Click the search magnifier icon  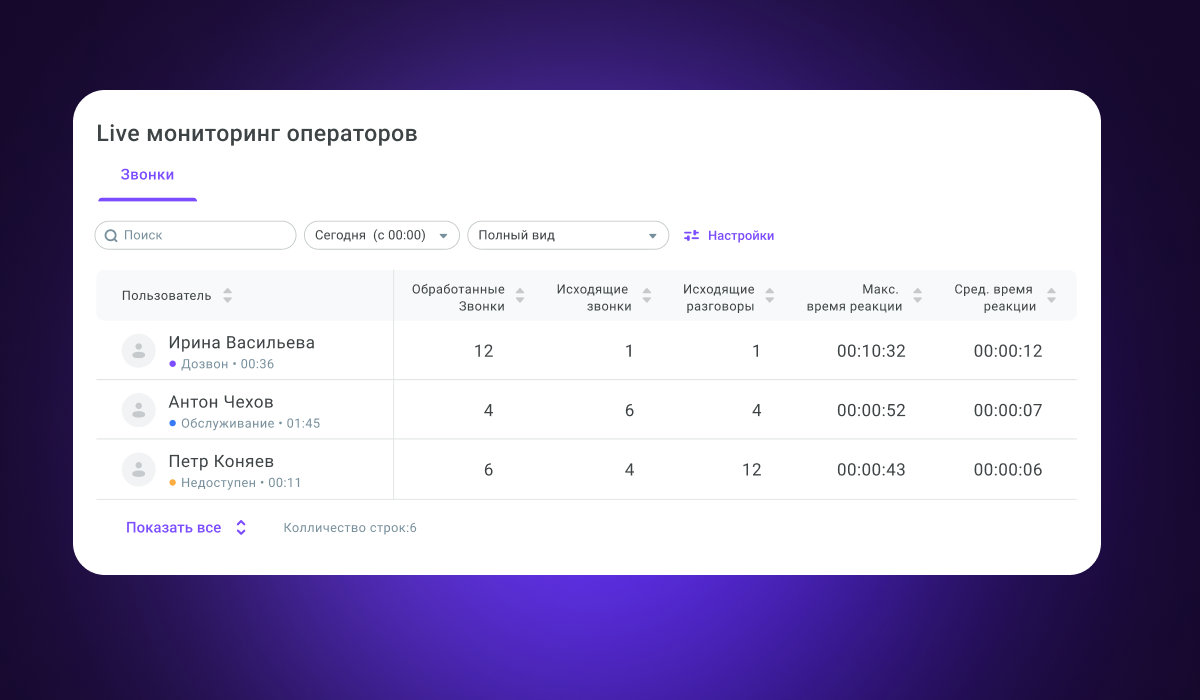(112, 236)
